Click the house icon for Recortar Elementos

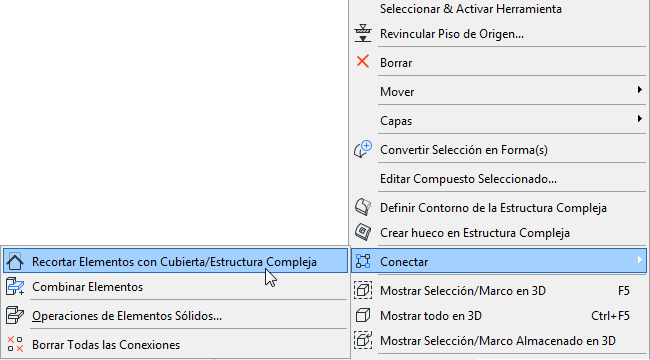coord(15,261)
